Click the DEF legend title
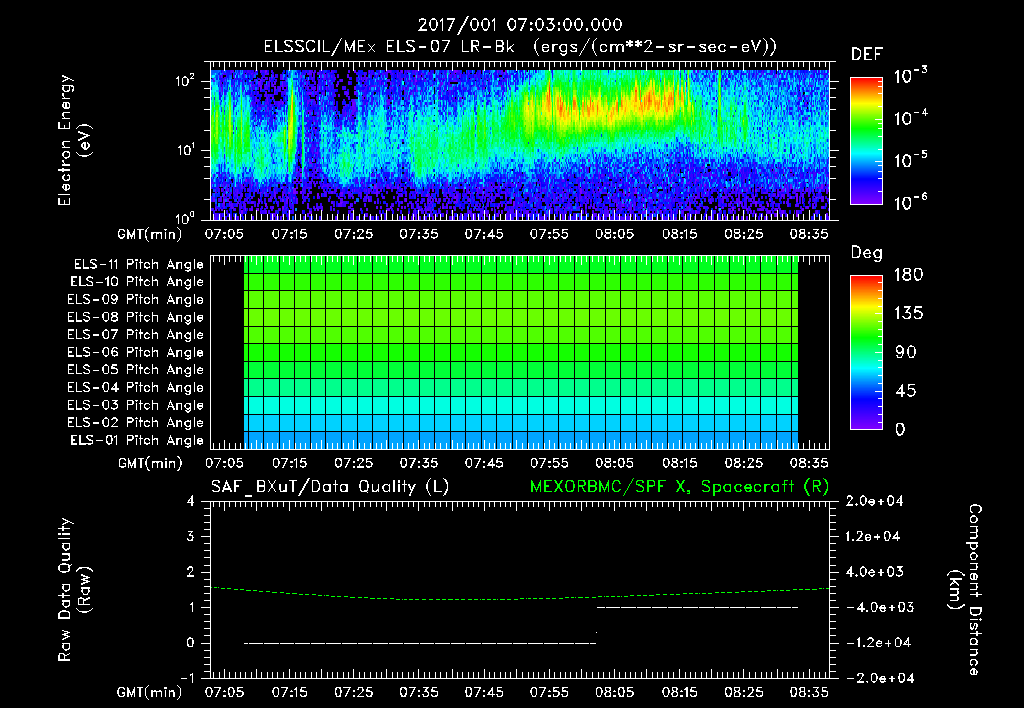This screenshot has height=708, width=1024. 867,54
